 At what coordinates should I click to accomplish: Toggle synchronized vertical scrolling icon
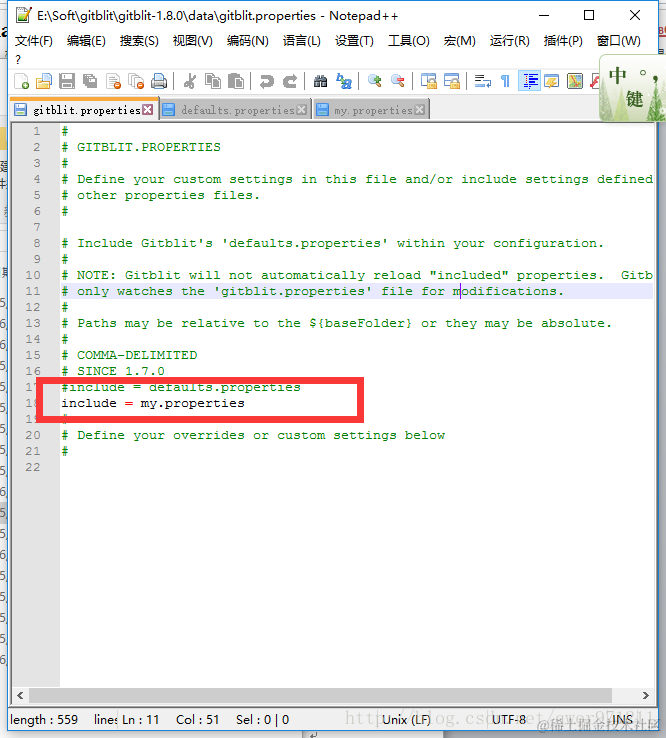(x=428, y=81)
